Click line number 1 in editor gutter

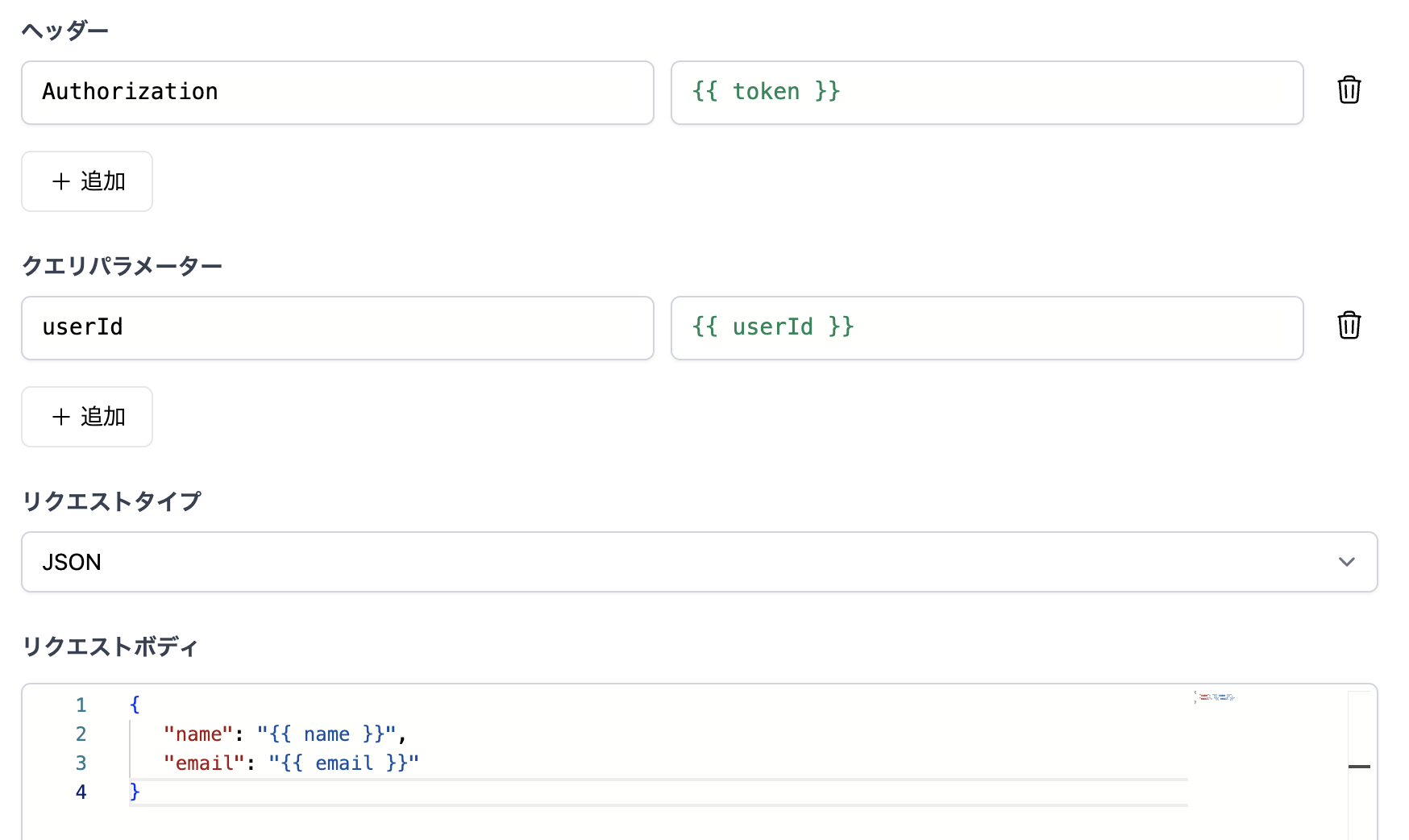[81, 705]
